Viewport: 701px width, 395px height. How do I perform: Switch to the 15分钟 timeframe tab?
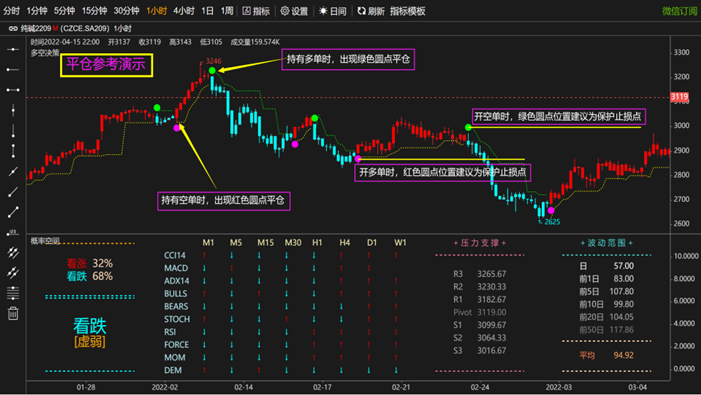point(94,11)
